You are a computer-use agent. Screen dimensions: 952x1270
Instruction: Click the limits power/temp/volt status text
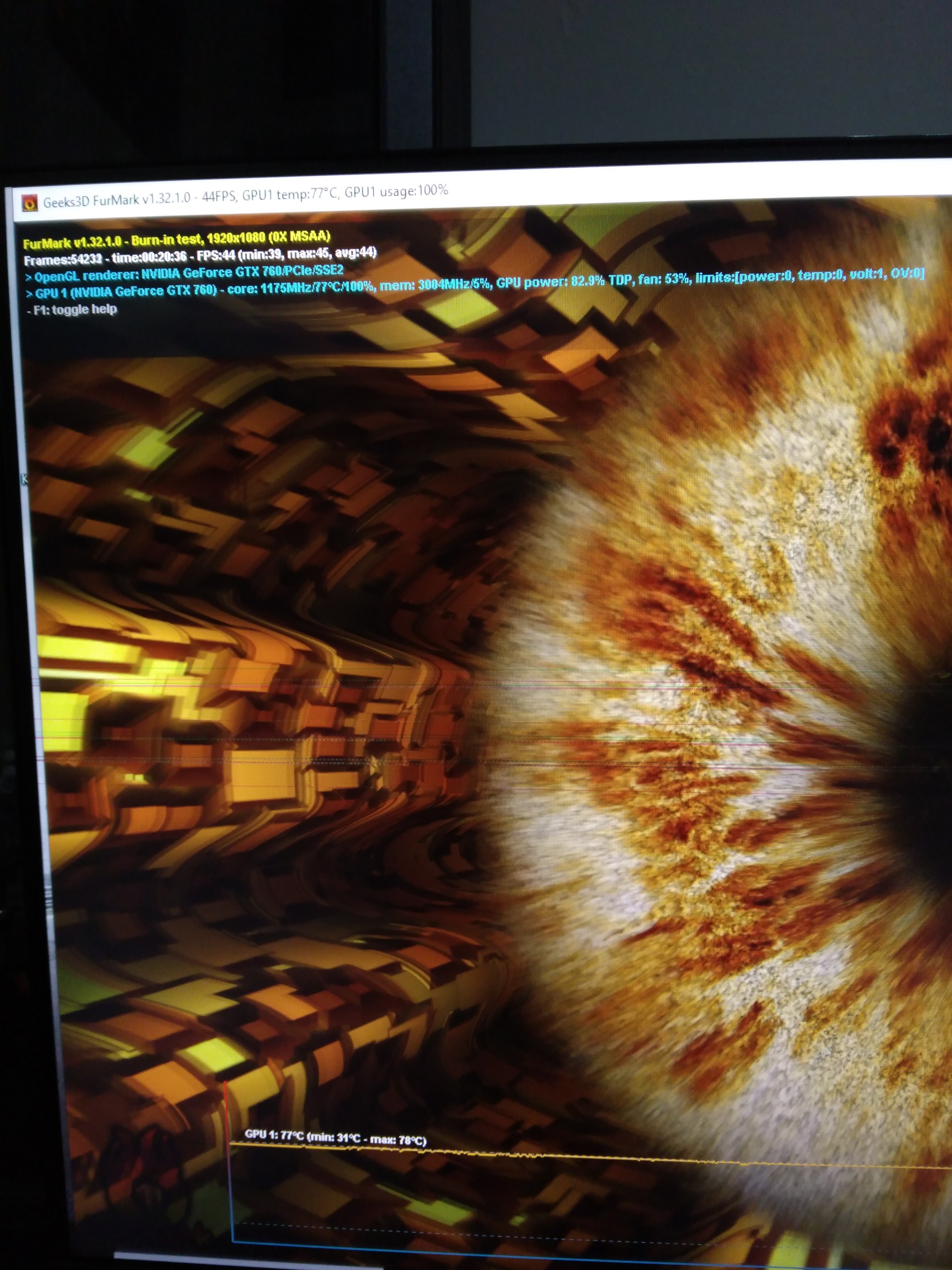tap(809, 276)
